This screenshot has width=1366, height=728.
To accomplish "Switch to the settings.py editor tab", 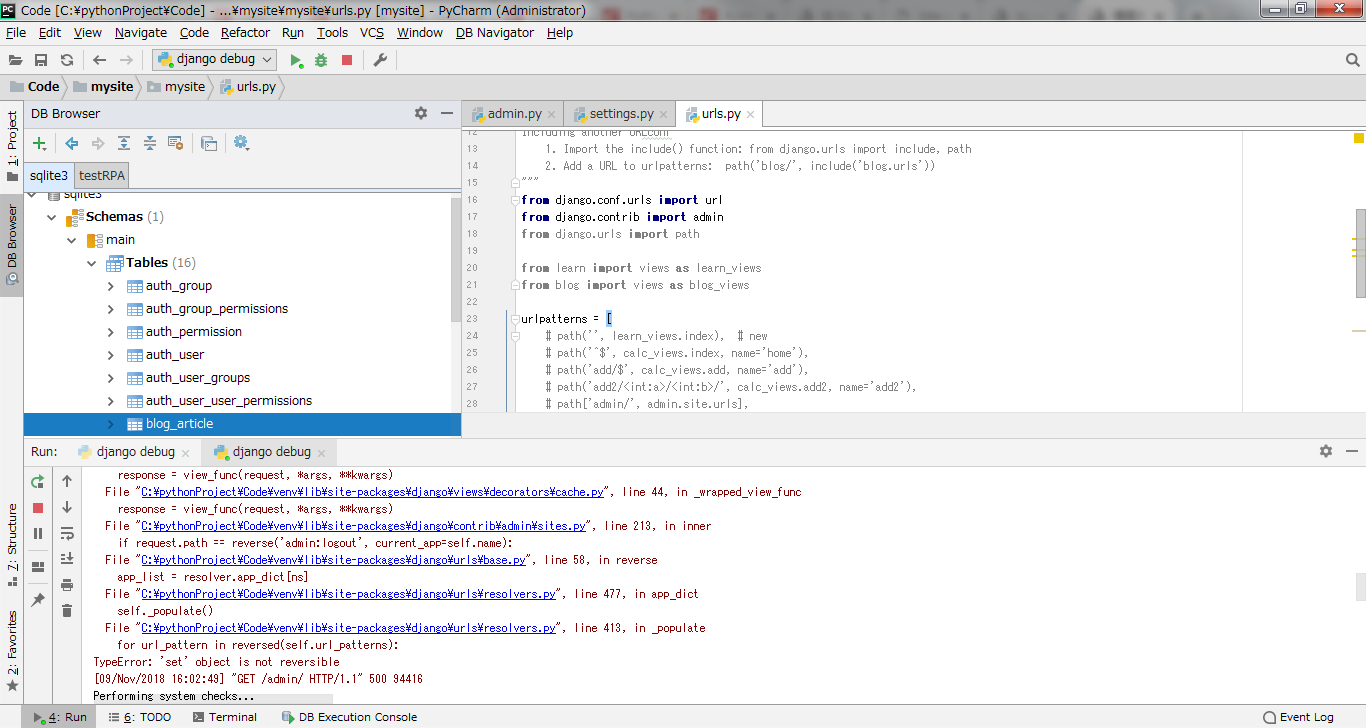I will (x=620, y=114).
